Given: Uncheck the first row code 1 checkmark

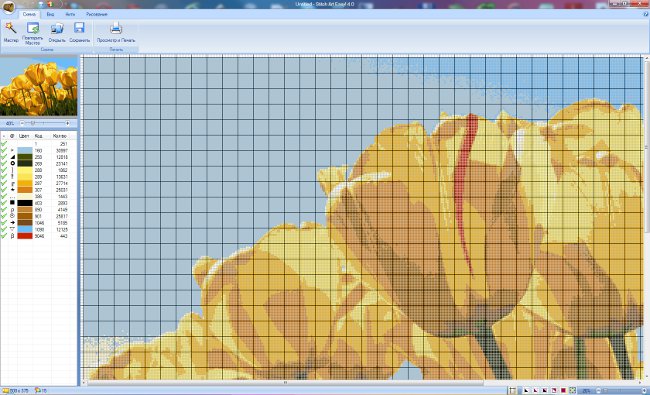Looking at the screenshot, I should coord(4,144).
